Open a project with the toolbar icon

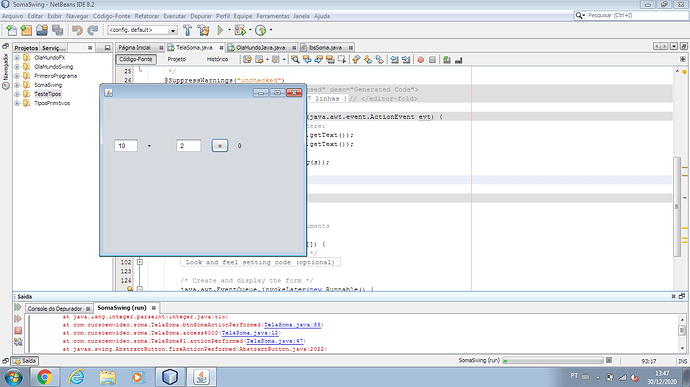click(x=42, y=30)
